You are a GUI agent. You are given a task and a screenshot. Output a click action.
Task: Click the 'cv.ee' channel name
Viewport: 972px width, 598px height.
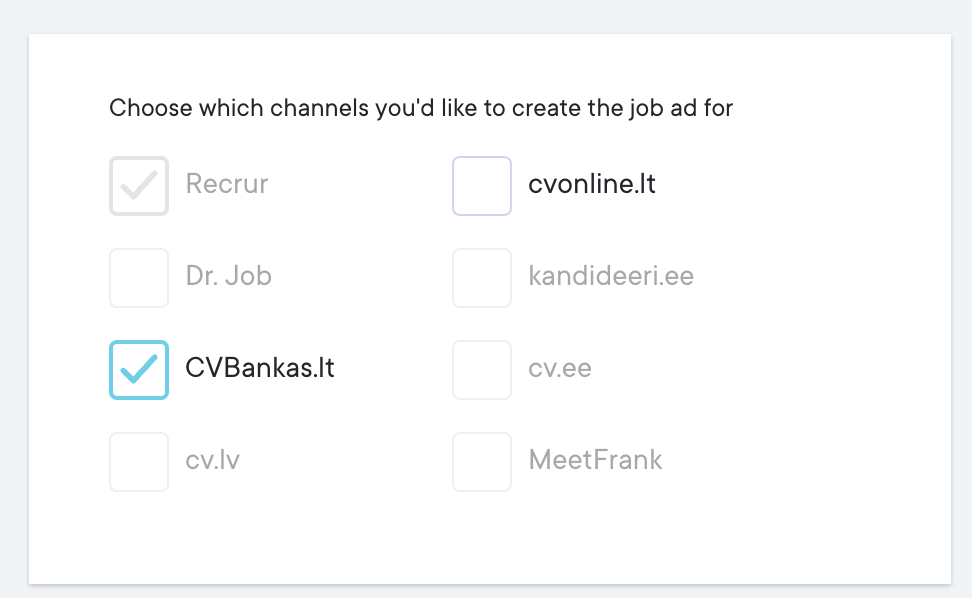[x=560, y=369]
